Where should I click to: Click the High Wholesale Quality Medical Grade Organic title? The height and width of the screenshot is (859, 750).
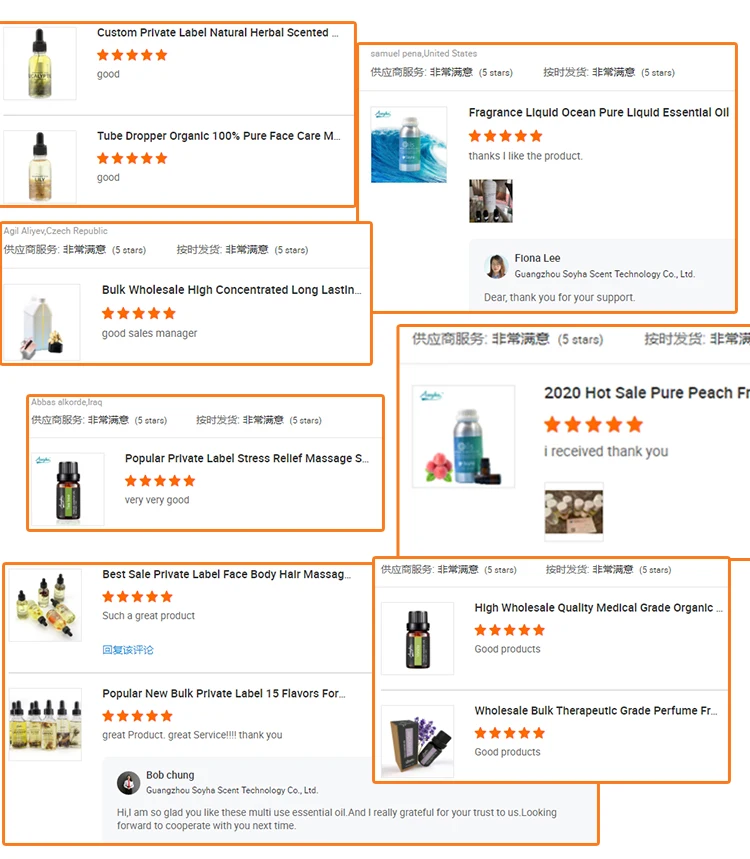point(598,608)
